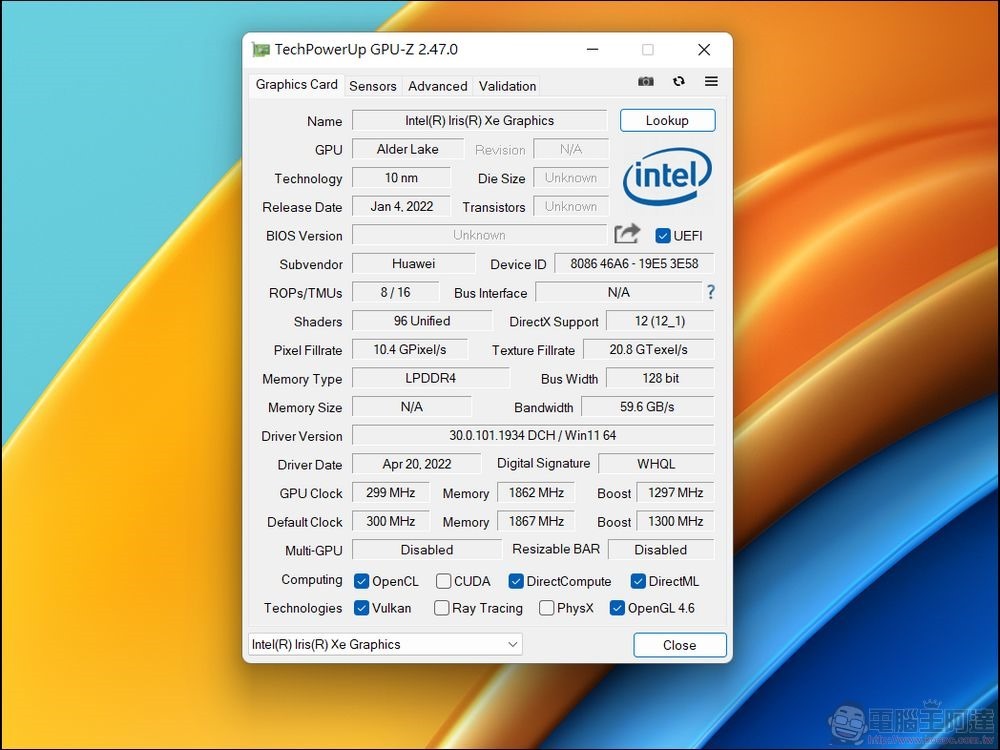Switch to the Advanced tab

tap(437, 86)
